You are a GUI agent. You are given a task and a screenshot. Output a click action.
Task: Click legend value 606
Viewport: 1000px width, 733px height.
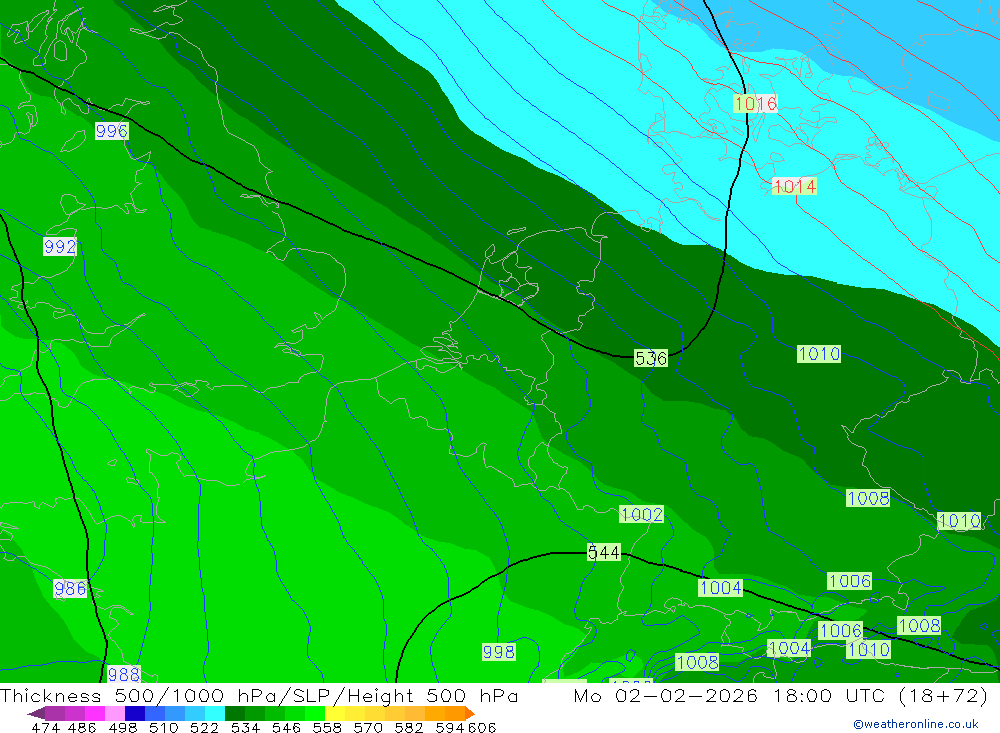click(x=482, y=727)
